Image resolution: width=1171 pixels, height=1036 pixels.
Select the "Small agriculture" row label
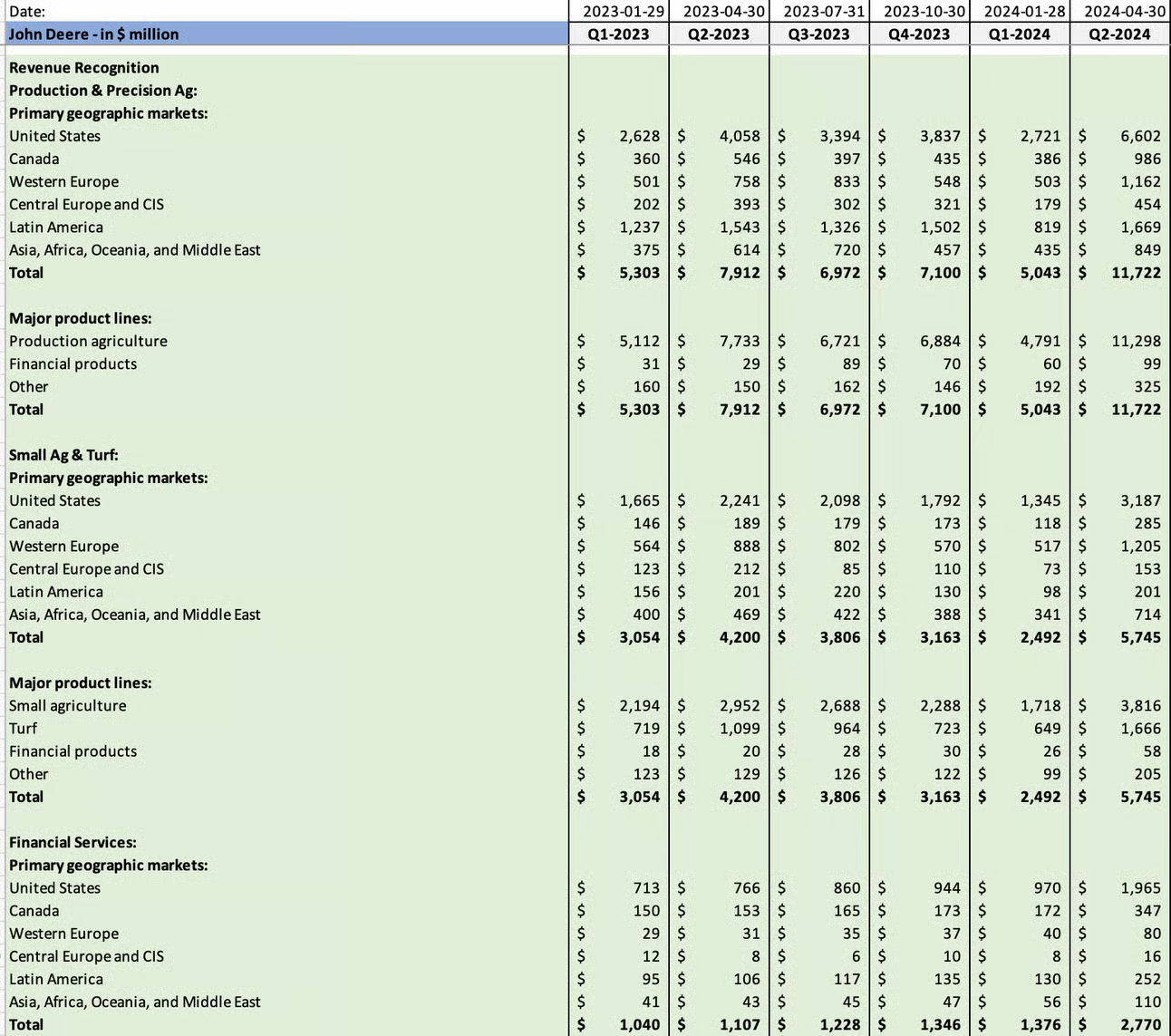click(68, 705)
